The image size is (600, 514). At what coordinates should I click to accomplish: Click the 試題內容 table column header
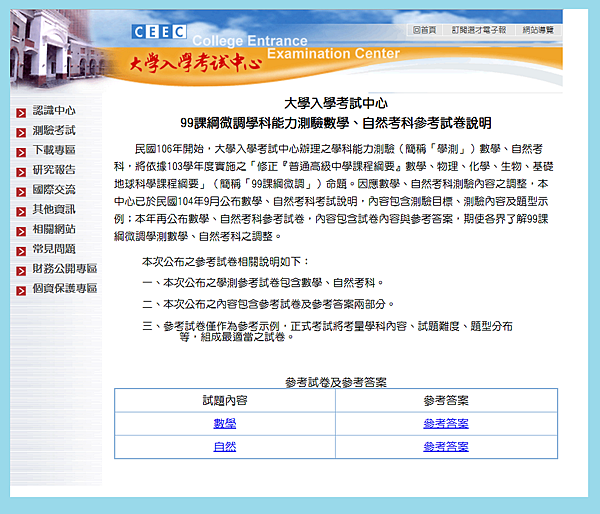(x=225, y=401)
